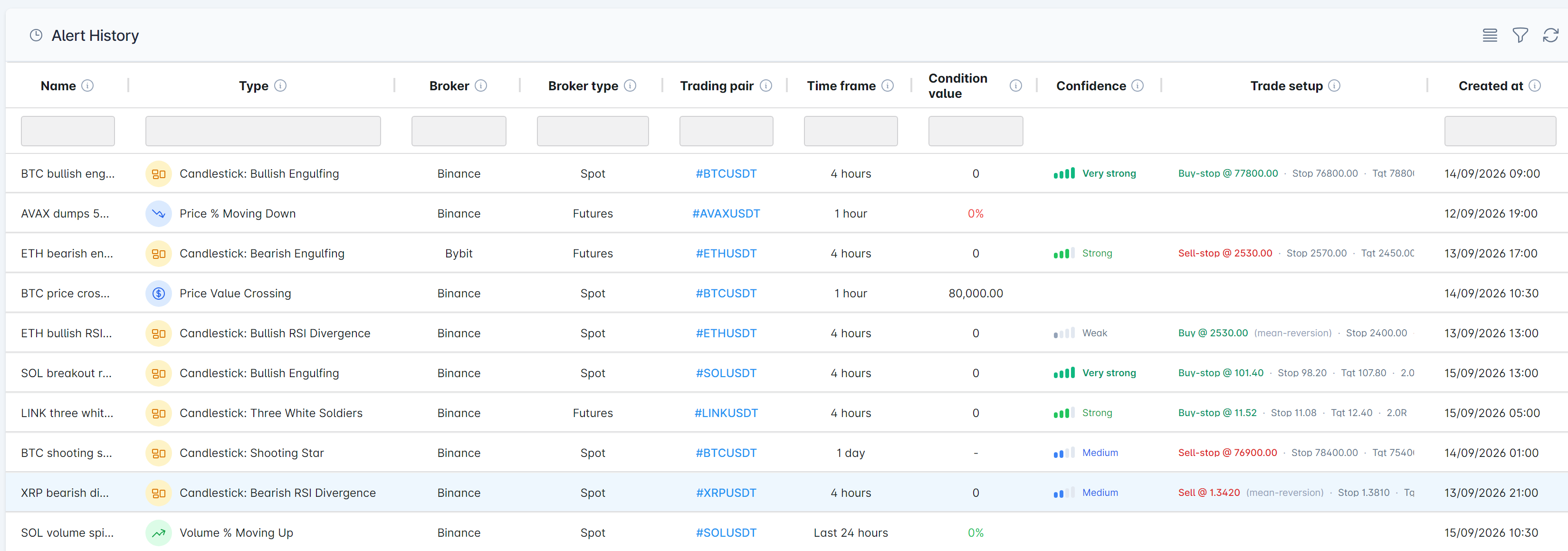Open #BTCUSDT link in BTC bullish engulfing row
The height and width of the screenshot is (551, 1568).
[726, 174]
